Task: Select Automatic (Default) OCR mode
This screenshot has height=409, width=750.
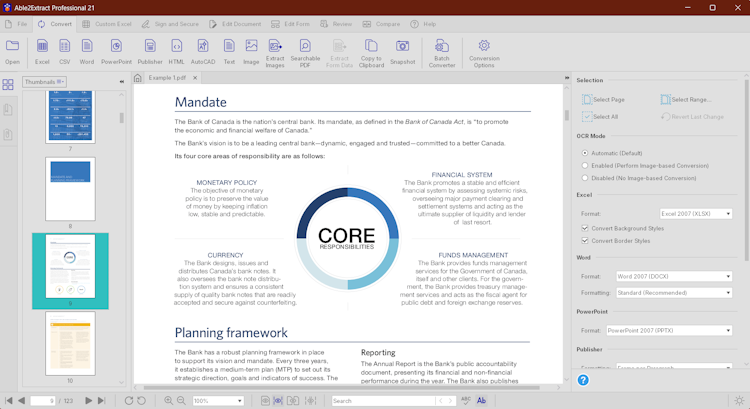Action: [x=585, y=153]
